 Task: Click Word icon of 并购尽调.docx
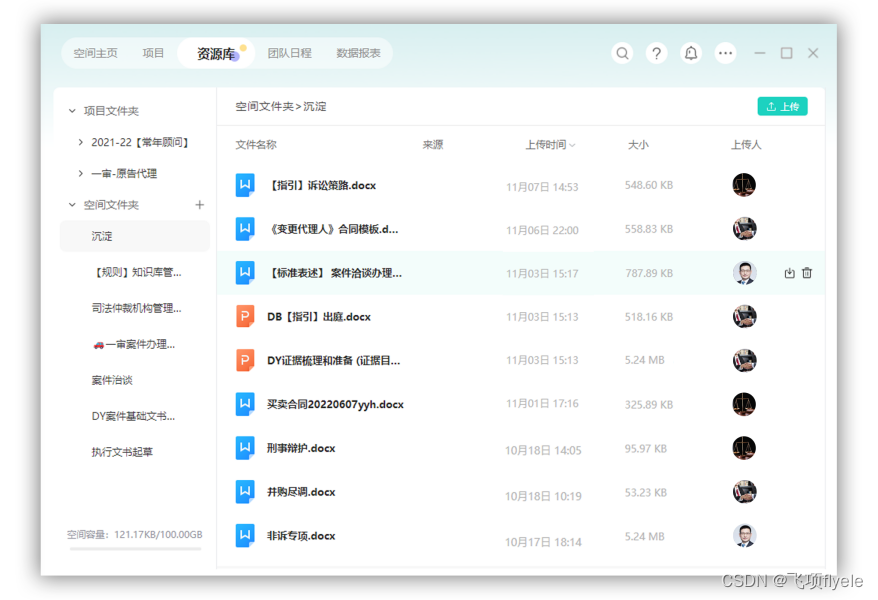(x=245, y=492)
